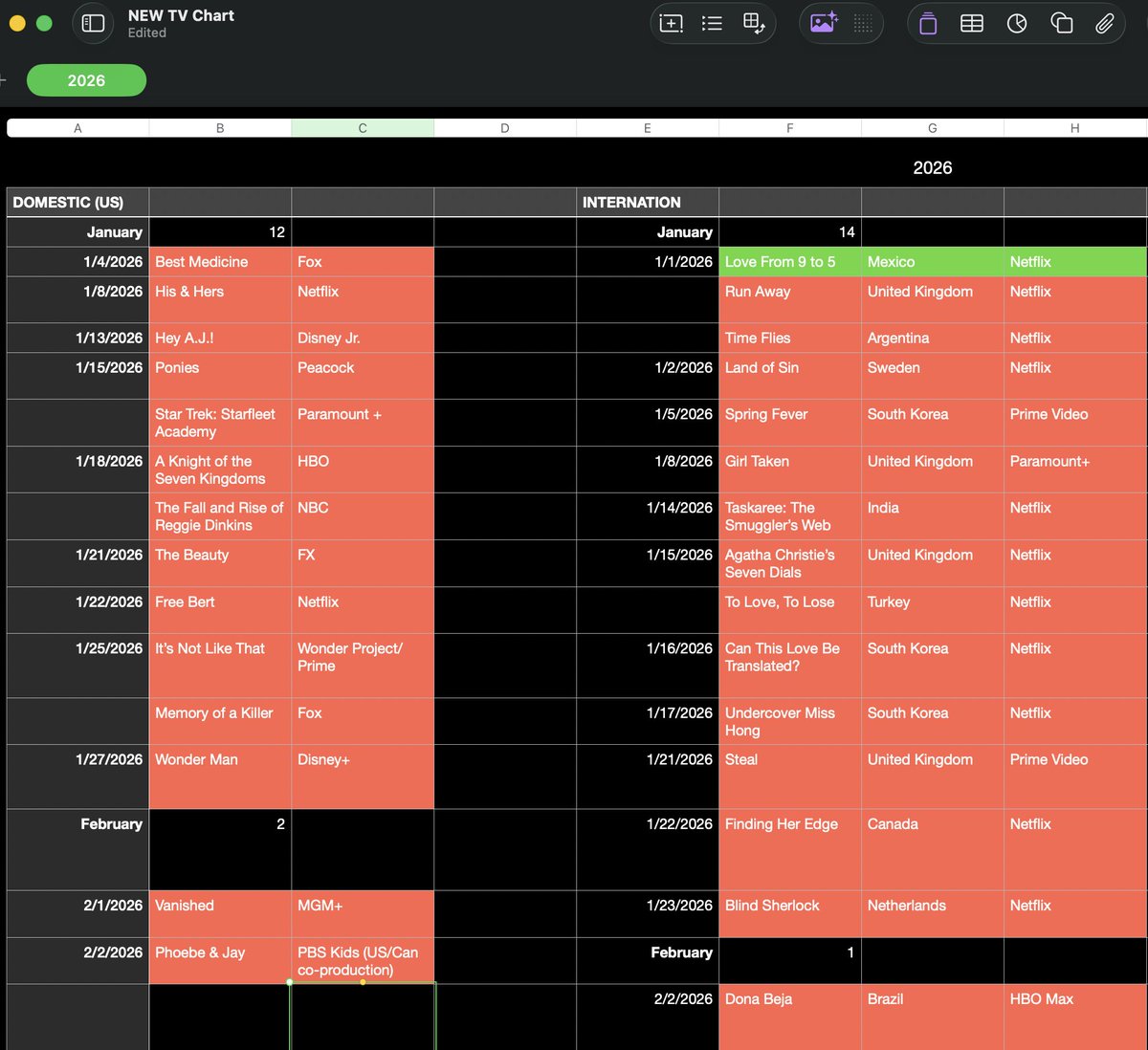Select the Paramount + cell
The width and height of the screenshot is (1148, 1050).
click(363, 423)
